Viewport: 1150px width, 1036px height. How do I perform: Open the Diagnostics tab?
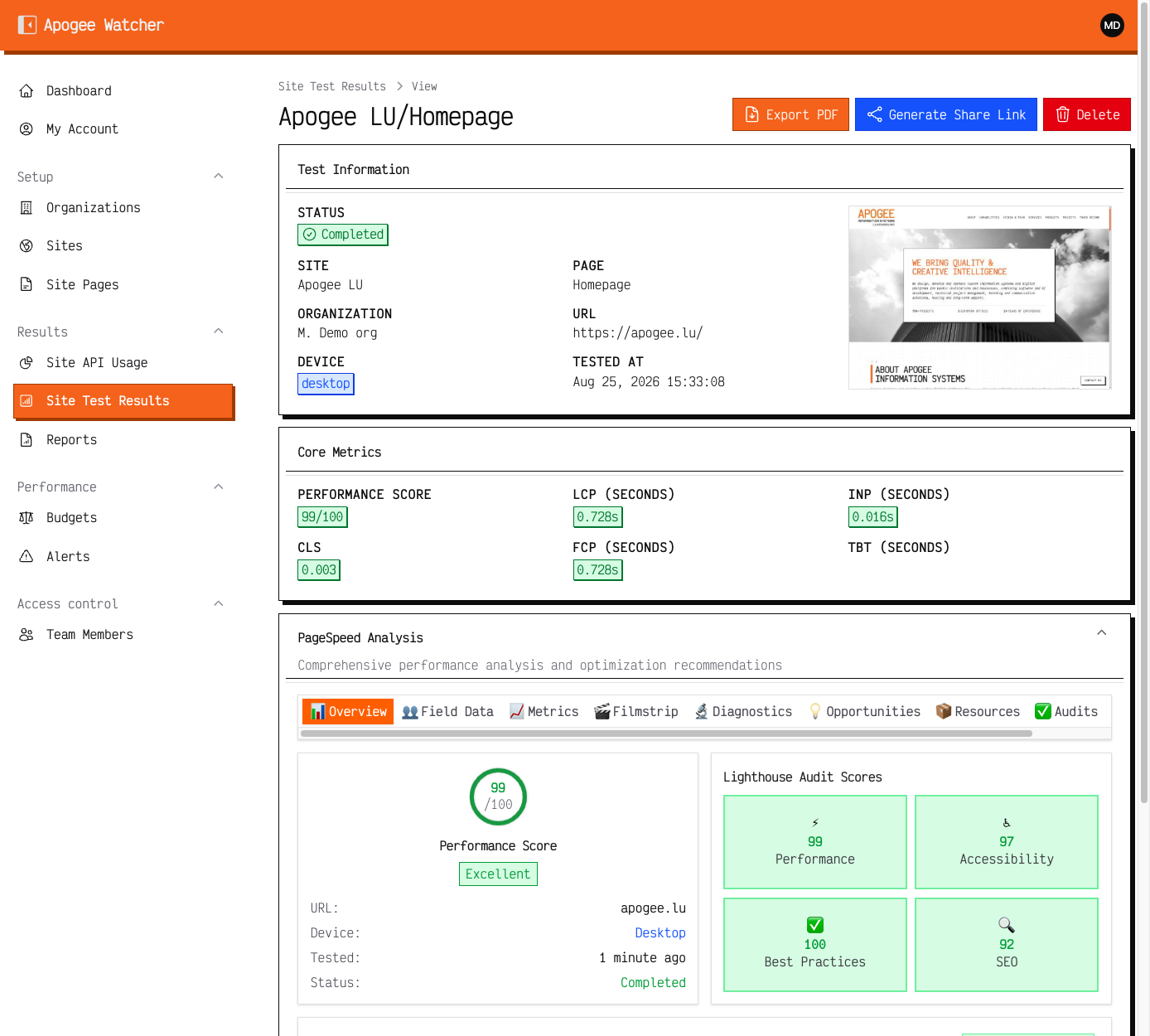coord(743,712)
